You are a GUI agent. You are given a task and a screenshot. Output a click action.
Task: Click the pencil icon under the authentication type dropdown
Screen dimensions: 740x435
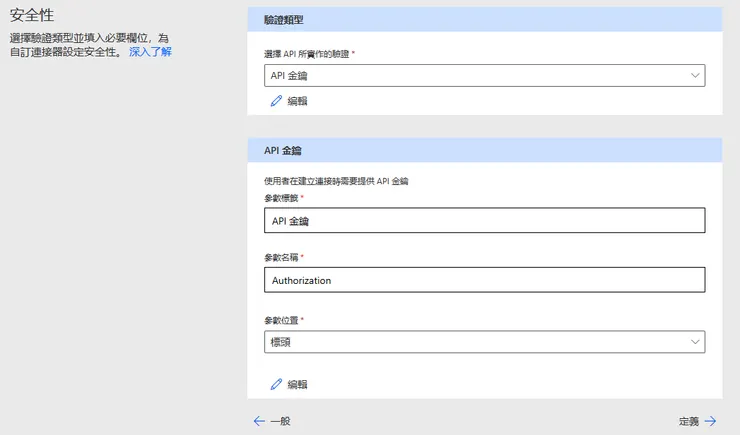(276, 101)
